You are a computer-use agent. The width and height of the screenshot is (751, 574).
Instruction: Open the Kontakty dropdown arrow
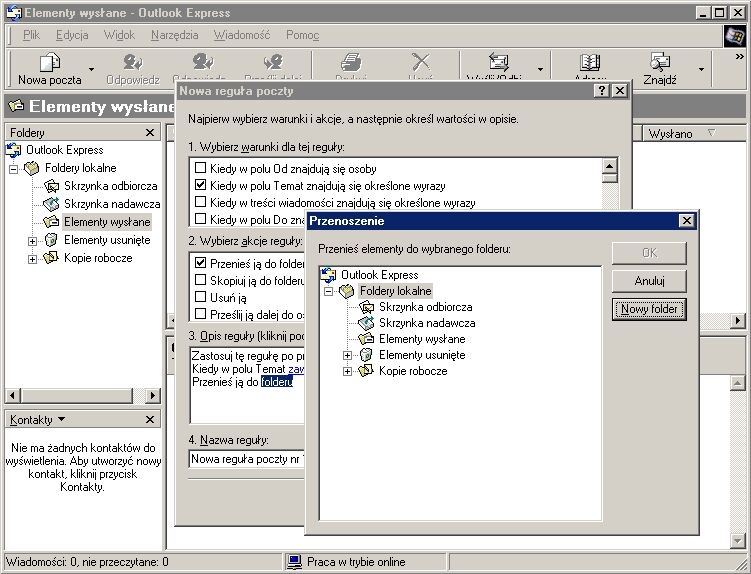click(x=61, y=419)
